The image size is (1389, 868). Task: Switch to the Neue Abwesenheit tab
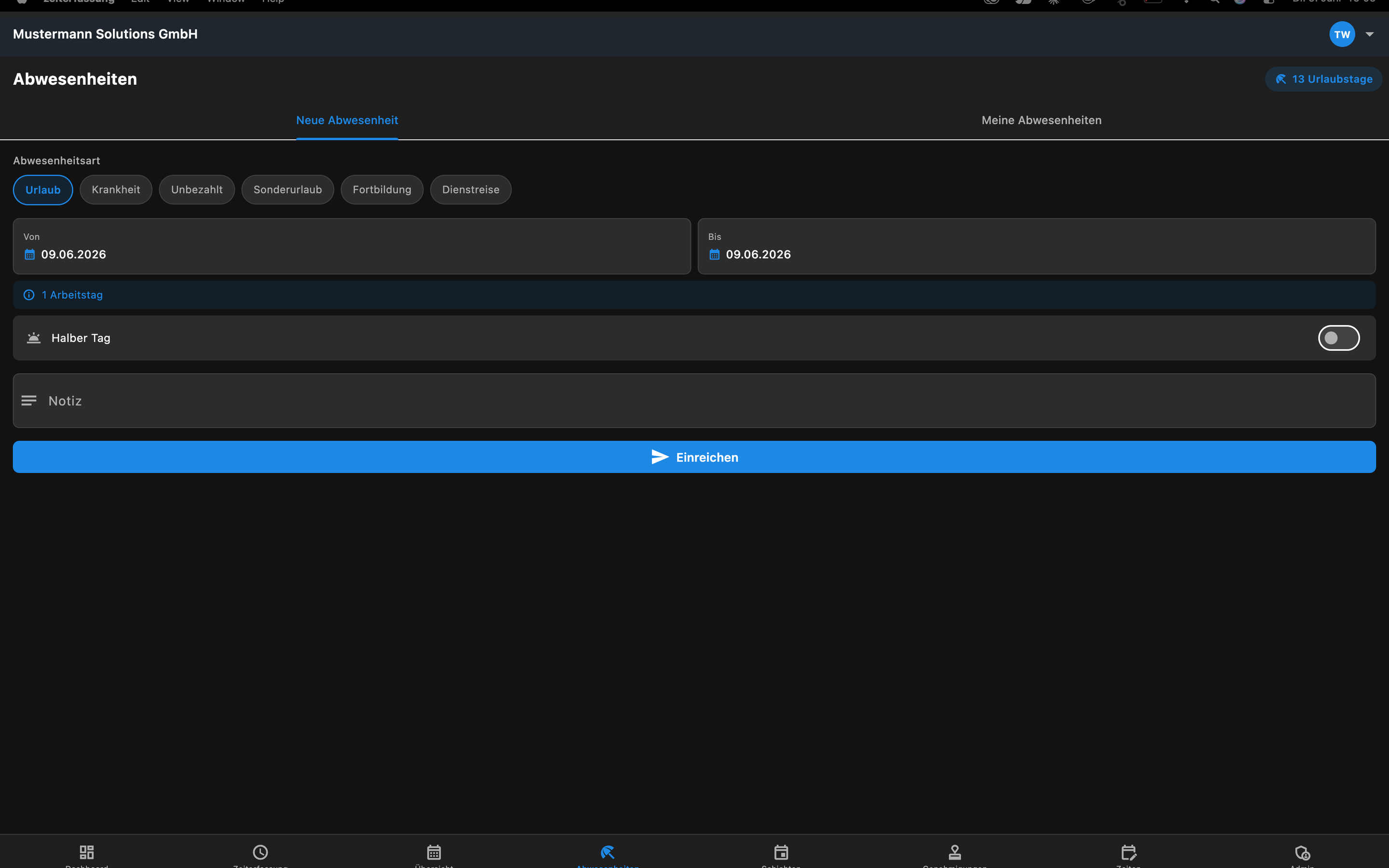[x=347, y=121]
